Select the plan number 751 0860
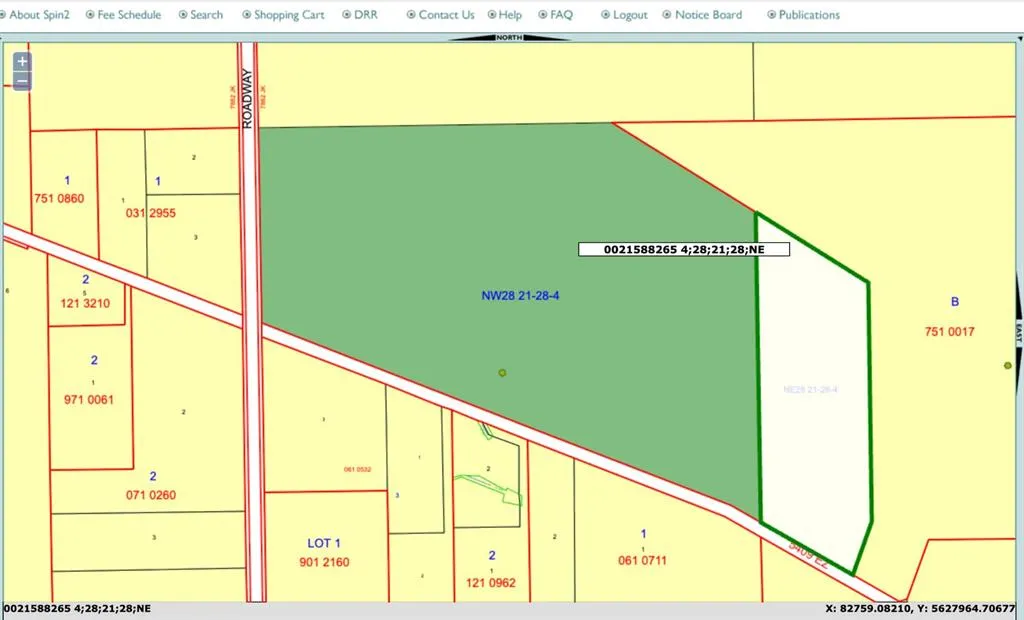Screen dimensions: 1024x620 (59, 199)
